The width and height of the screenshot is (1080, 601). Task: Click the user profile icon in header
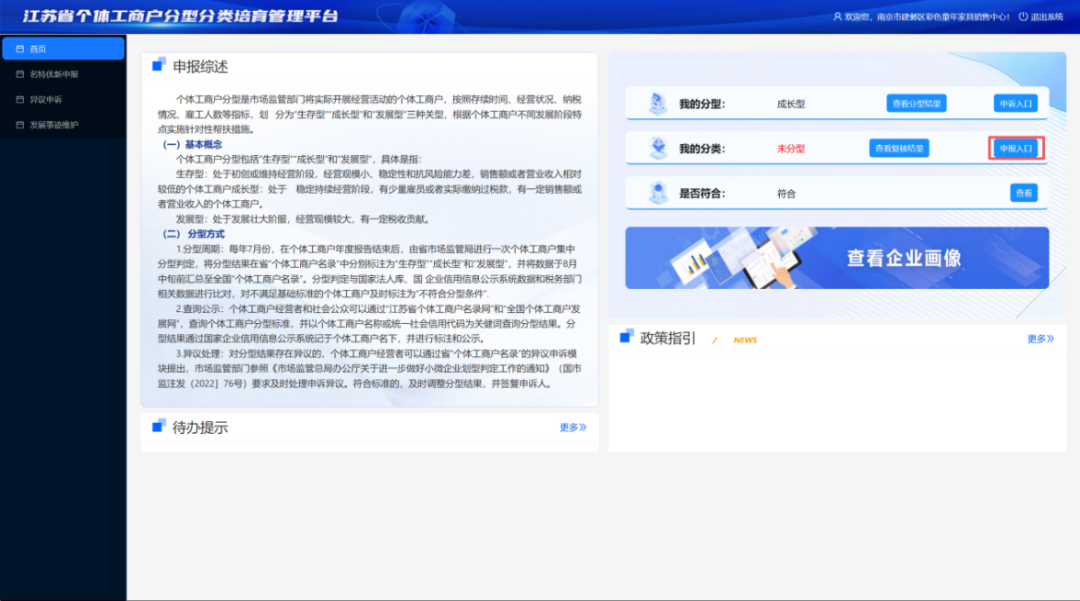(x=837, y=17)
